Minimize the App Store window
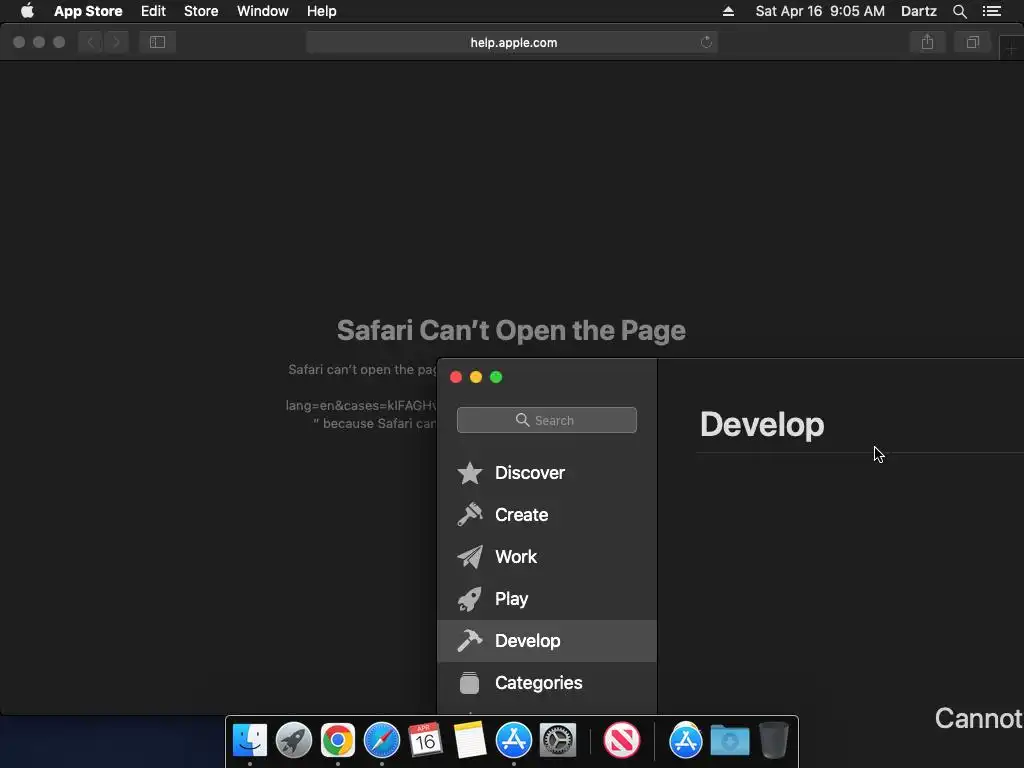This screenshot has height=768, width=1024. click(x=476, y=377)
